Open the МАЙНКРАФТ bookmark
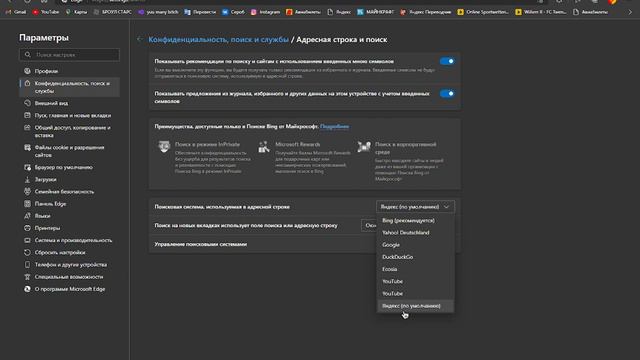This screenshot has height=360, width=640. [376, 12]
